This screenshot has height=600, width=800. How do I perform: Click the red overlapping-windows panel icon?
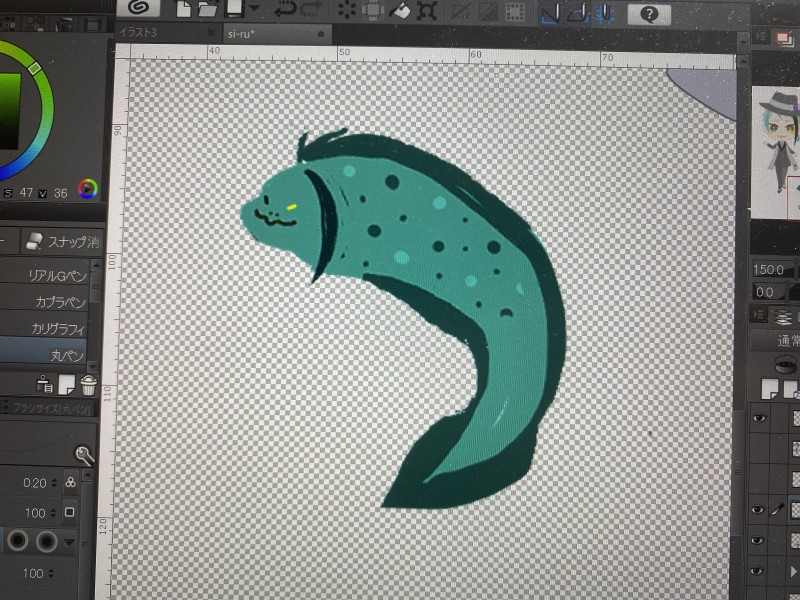click(x=783, y=39)
